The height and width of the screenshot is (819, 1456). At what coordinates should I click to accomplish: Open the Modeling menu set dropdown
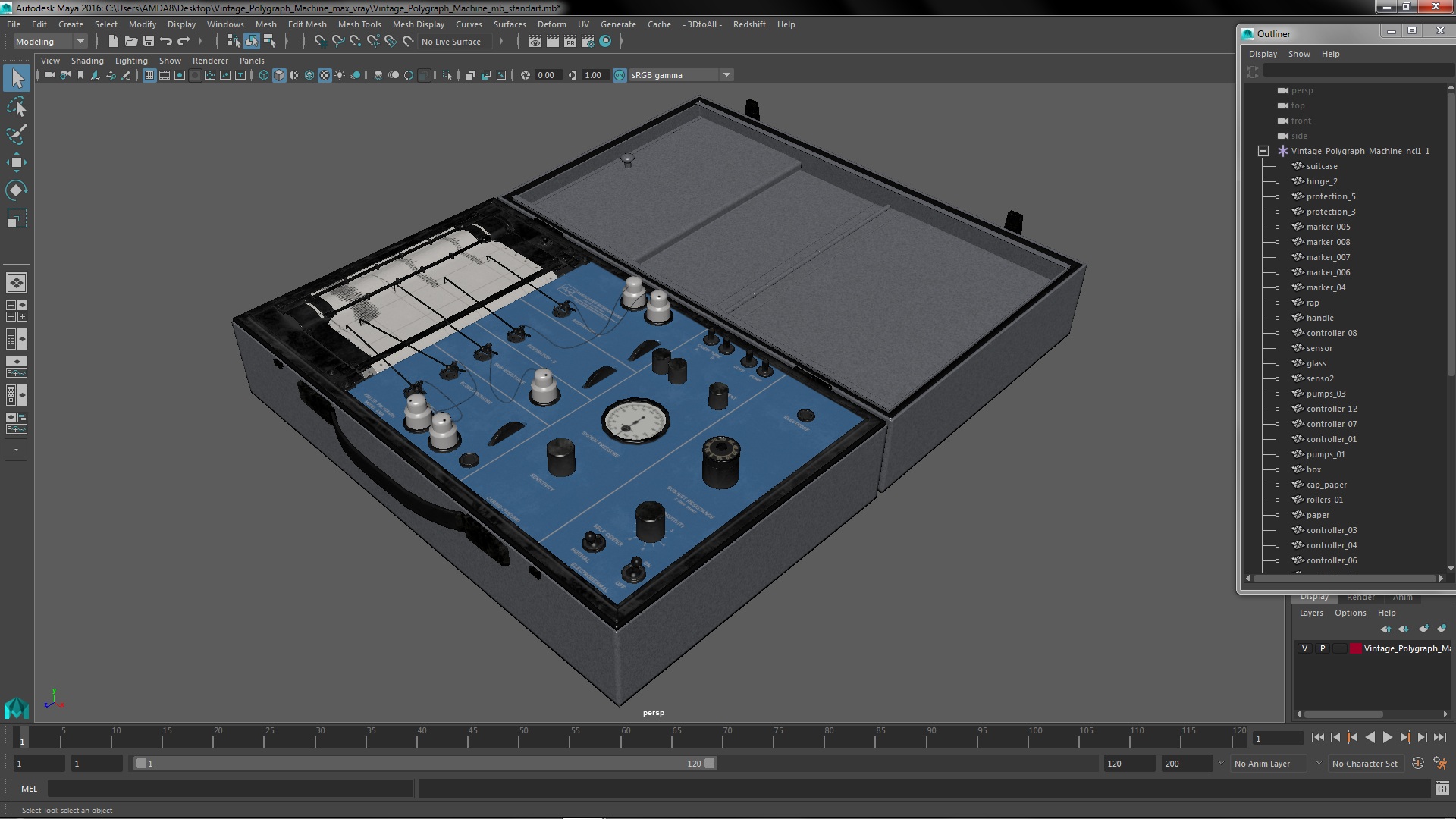[50, 42]
